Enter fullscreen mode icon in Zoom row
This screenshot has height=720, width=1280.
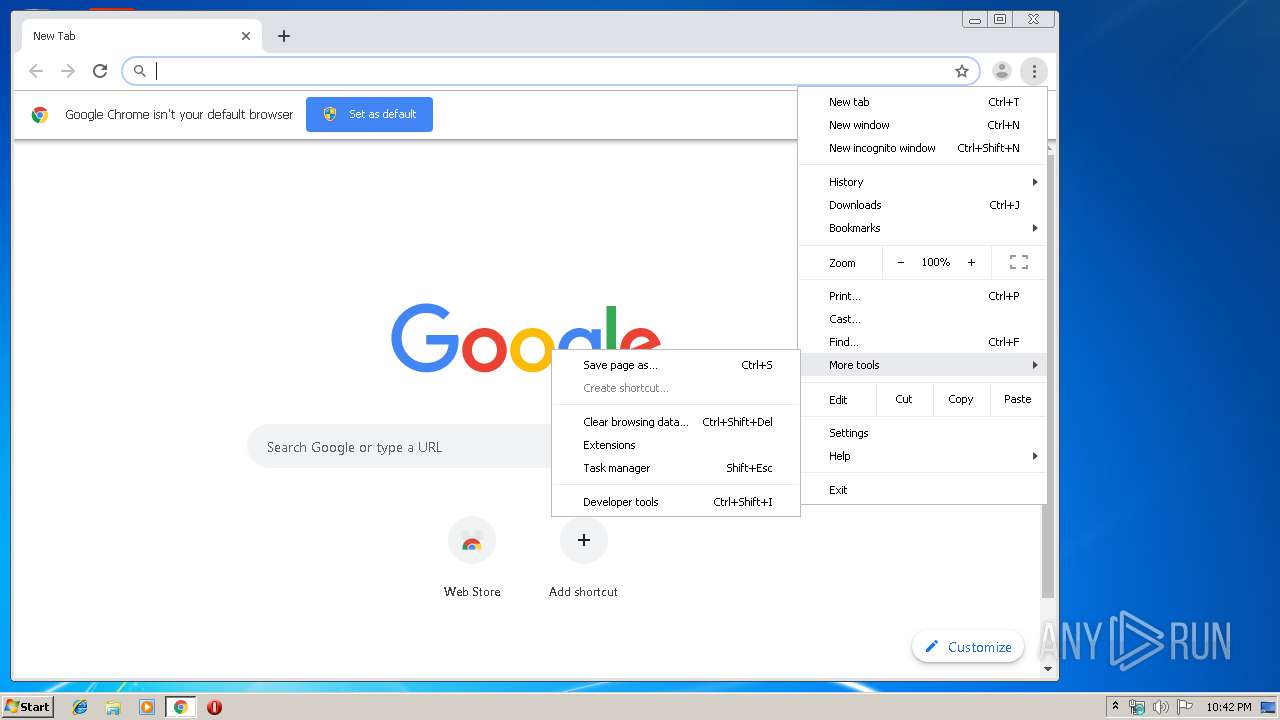1019,262
